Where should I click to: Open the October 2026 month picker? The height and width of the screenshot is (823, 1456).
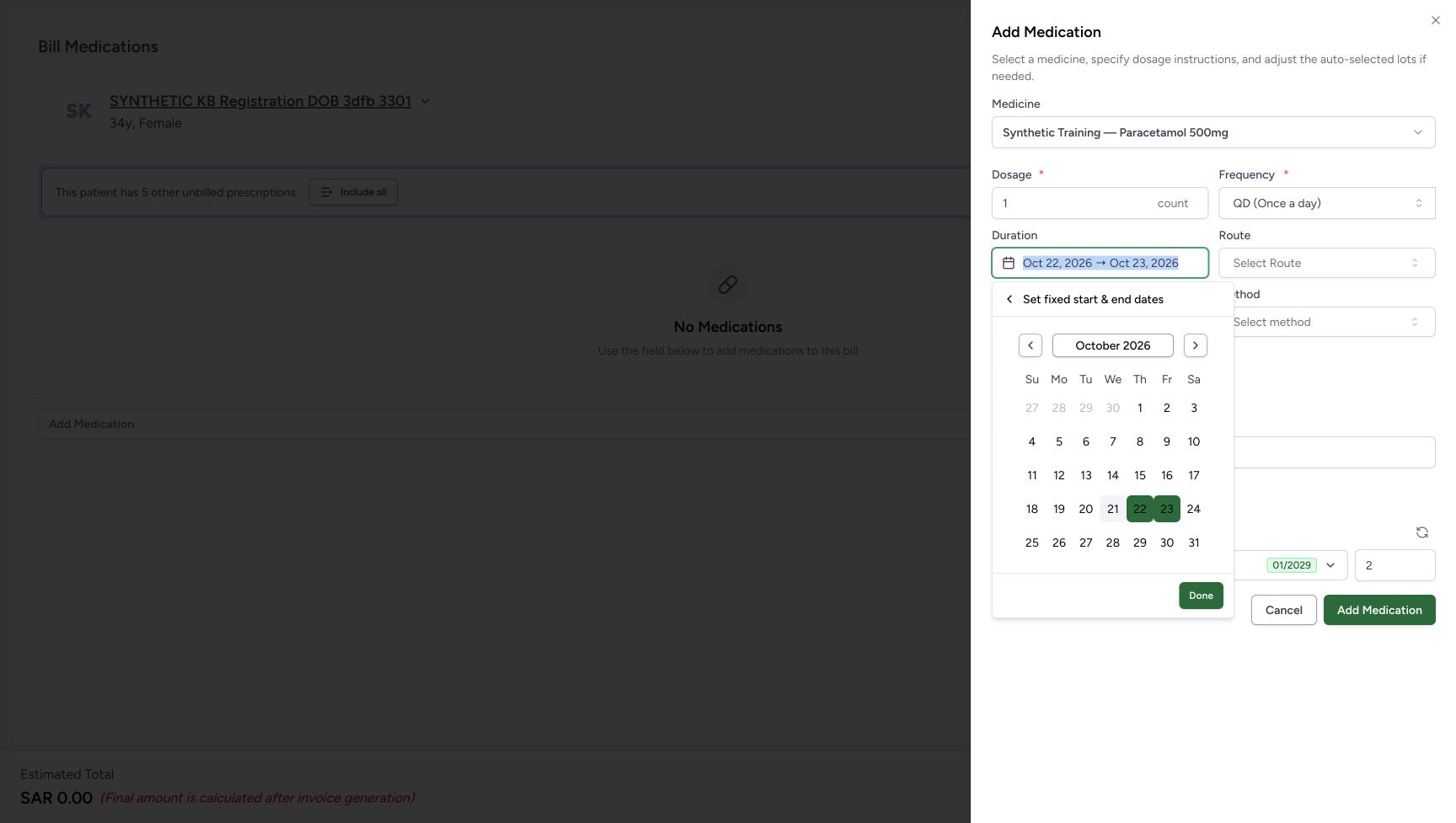(x=1113, y=345)
